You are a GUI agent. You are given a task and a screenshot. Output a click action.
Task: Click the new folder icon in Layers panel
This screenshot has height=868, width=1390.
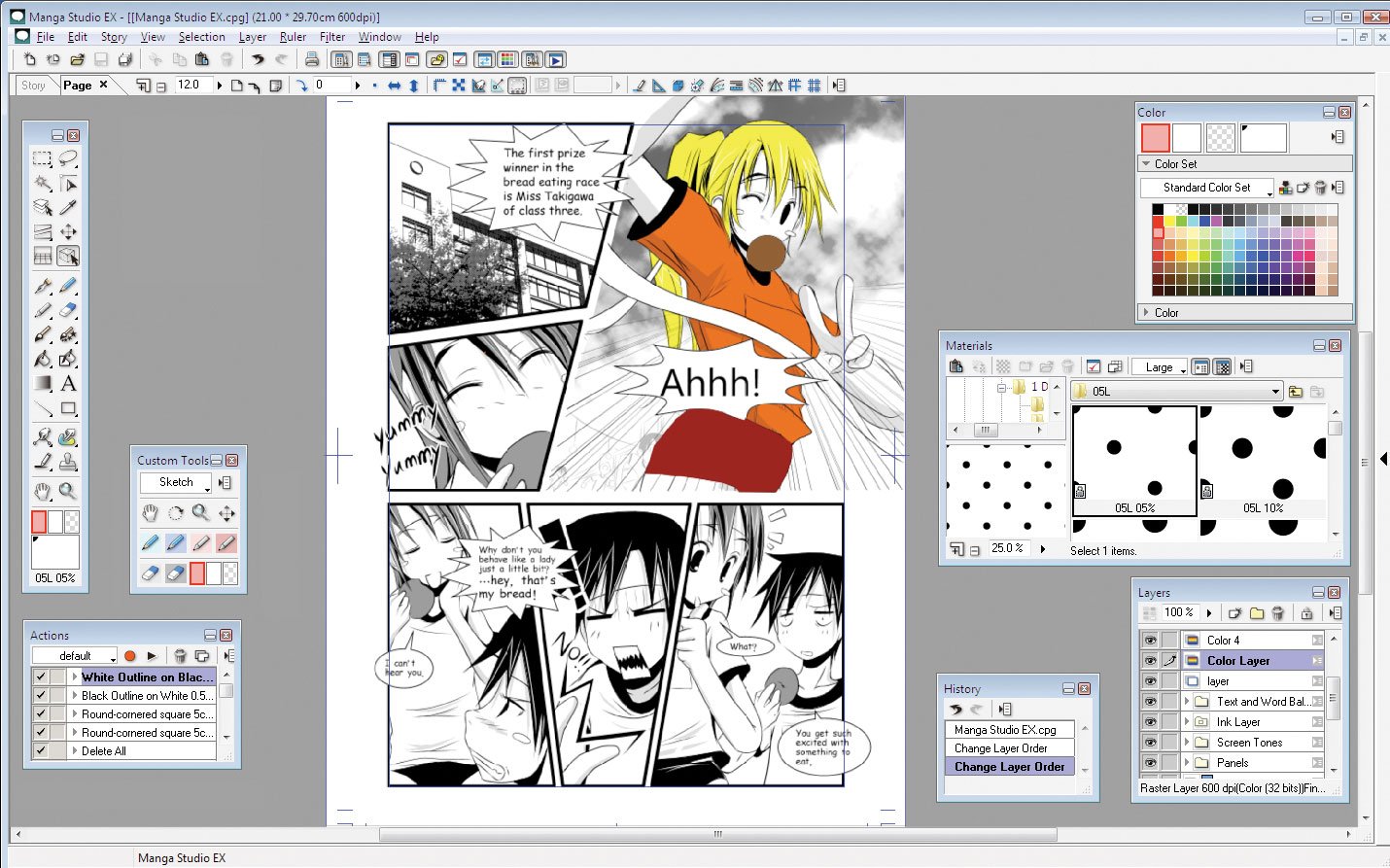[x=1257, y=613]
